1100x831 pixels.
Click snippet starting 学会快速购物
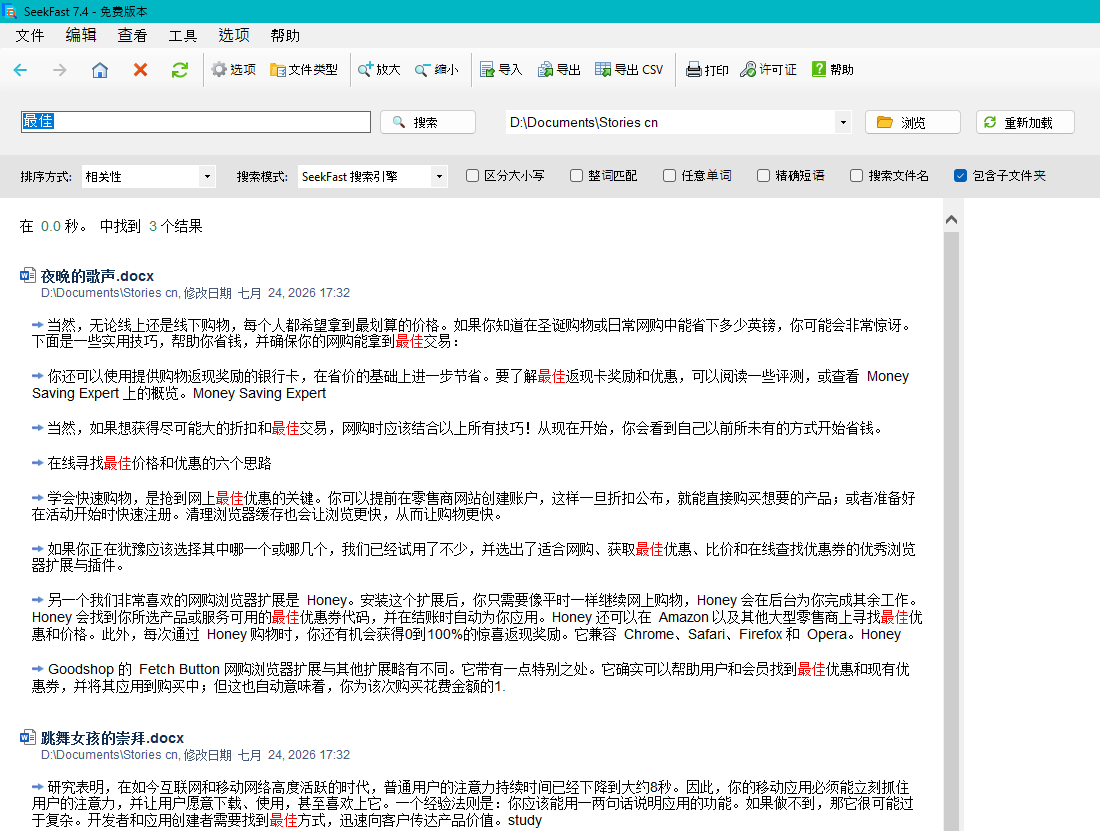pos(474,506)
